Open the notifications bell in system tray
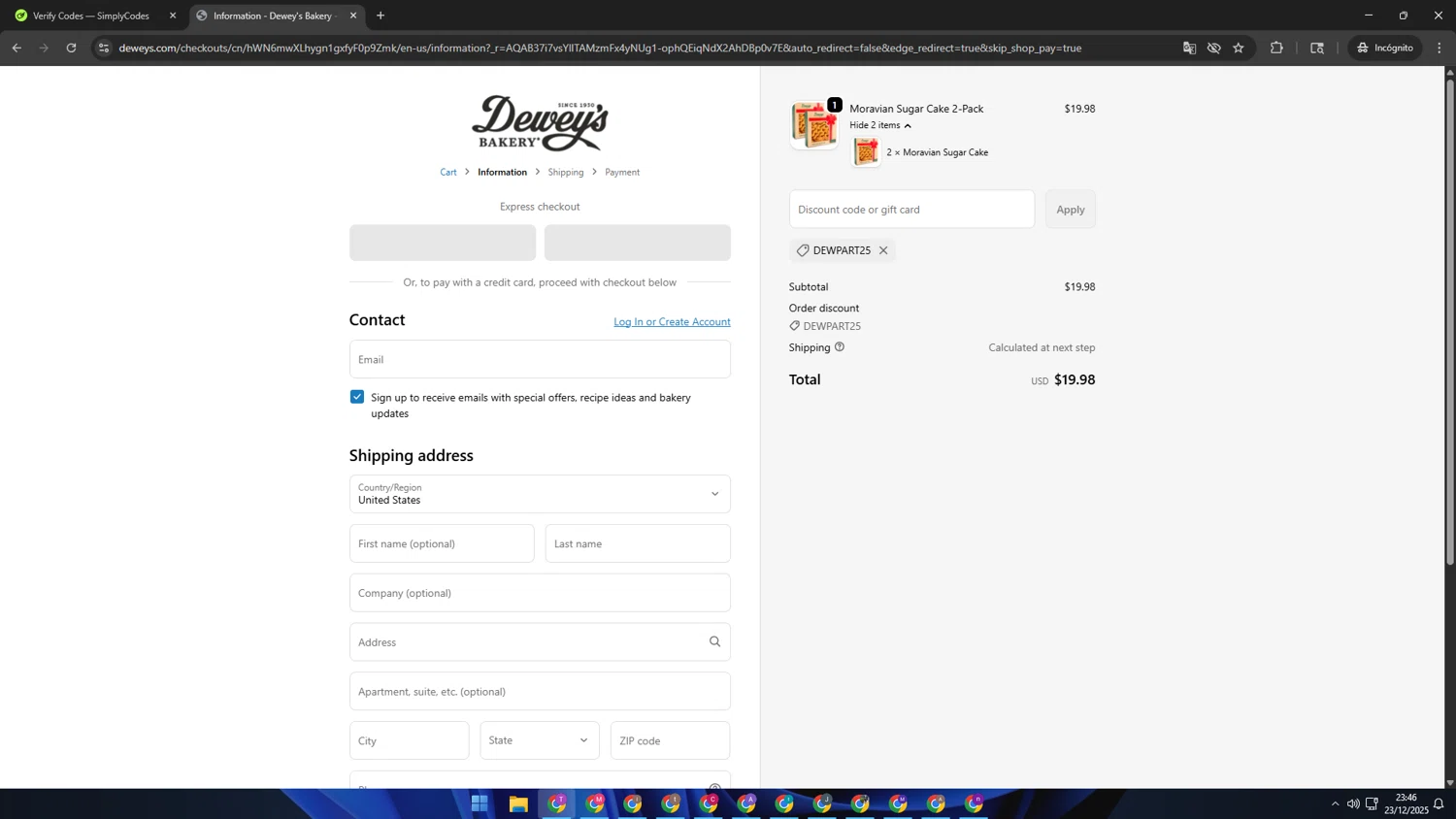Screen dimensions: 1456x819 [x=1439, y=803]
